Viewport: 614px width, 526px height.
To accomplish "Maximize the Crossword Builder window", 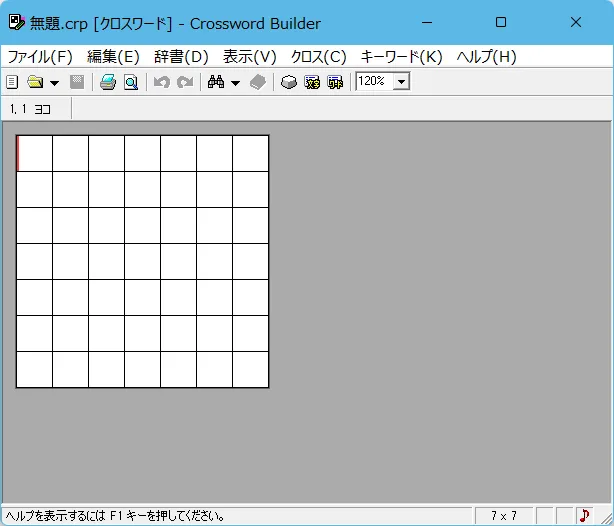I will point(501,22).
